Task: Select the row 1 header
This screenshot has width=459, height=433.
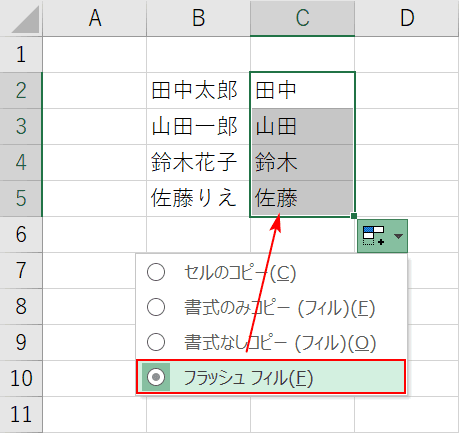Action: tap(21, 54)
